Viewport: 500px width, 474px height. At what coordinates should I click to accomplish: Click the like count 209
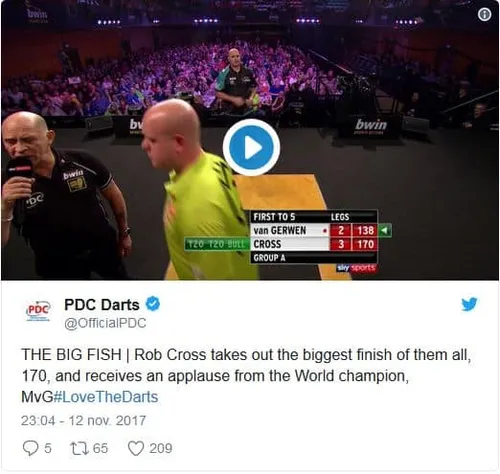pyautogui.click(x=161, y=448)
